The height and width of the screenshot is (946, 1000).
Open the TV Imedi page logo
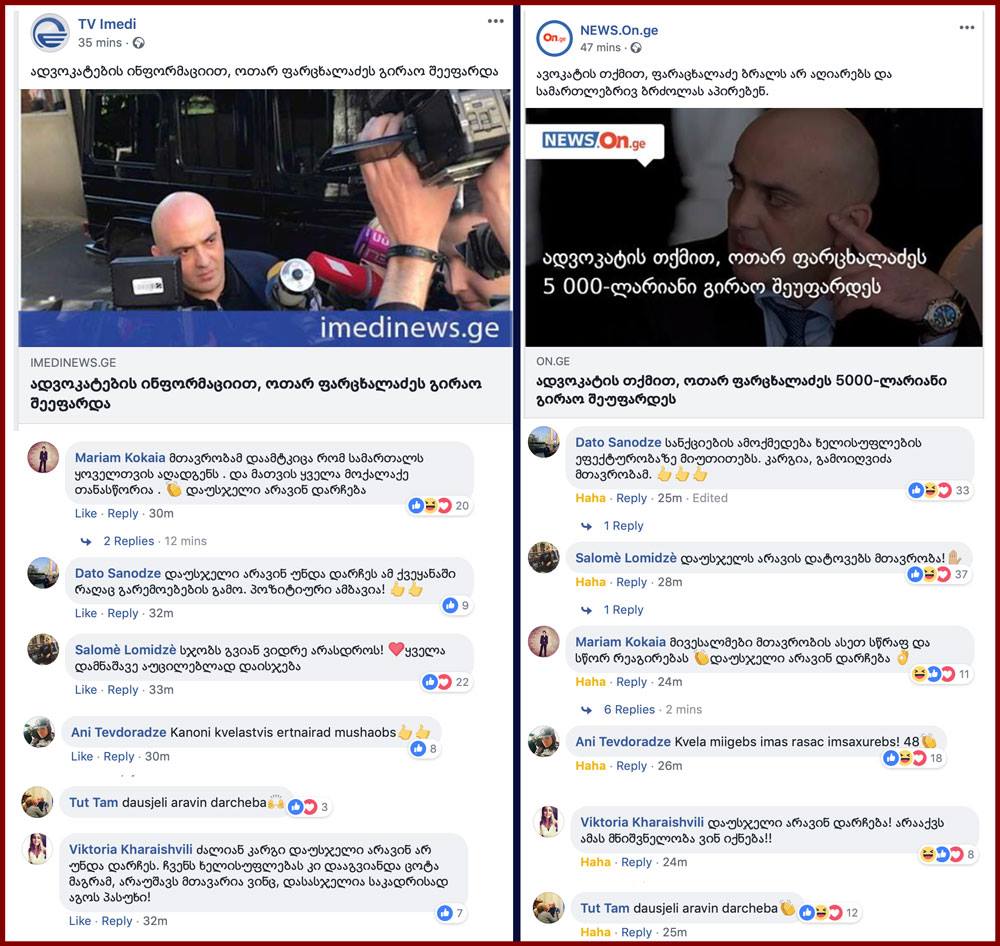50,33
